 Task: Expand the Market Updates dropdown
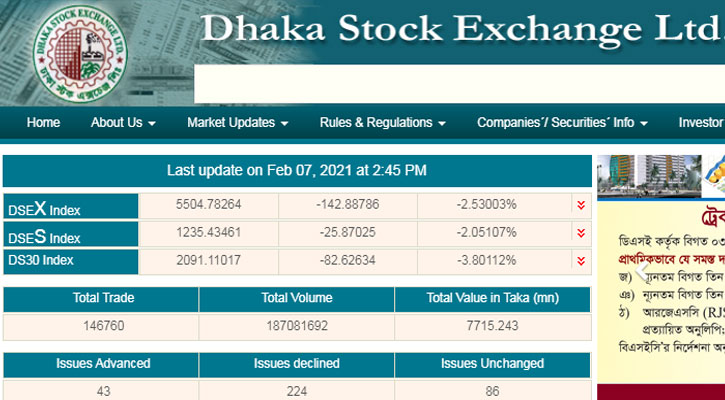coord(237,123)
